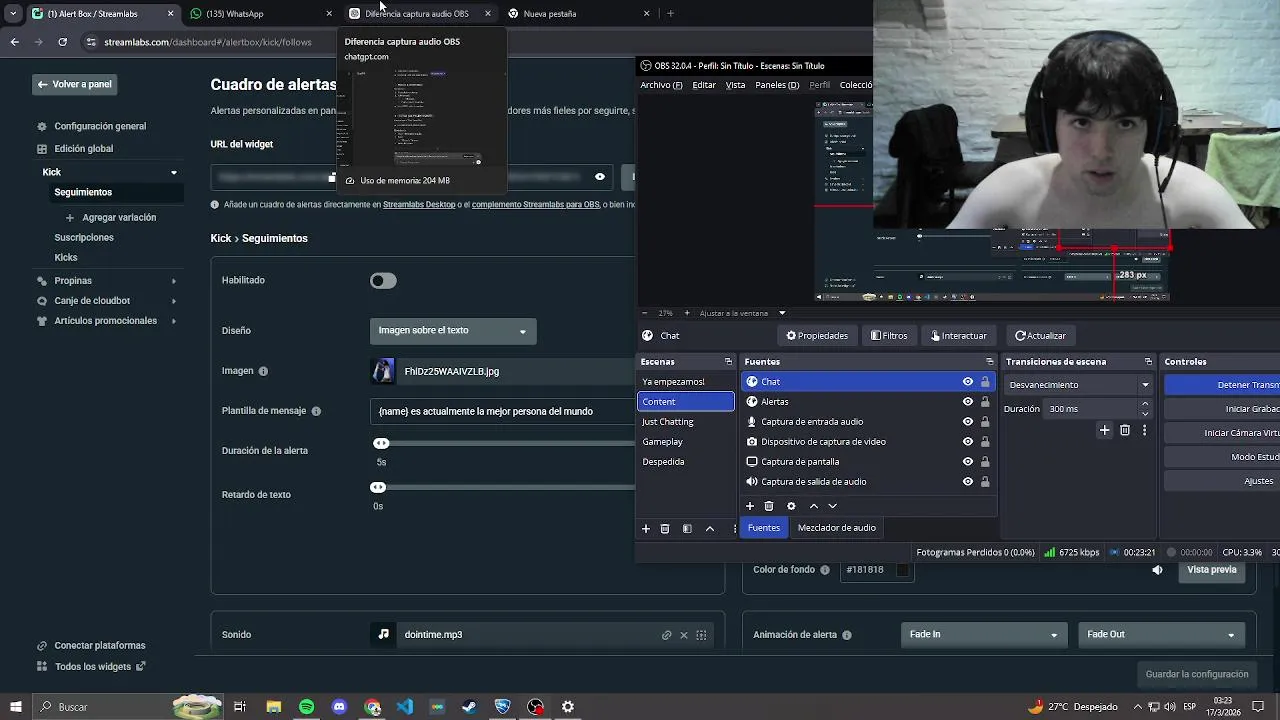Open source properties gear in Fuentes toolbar

pyautogui.click(x=791, y=506)
